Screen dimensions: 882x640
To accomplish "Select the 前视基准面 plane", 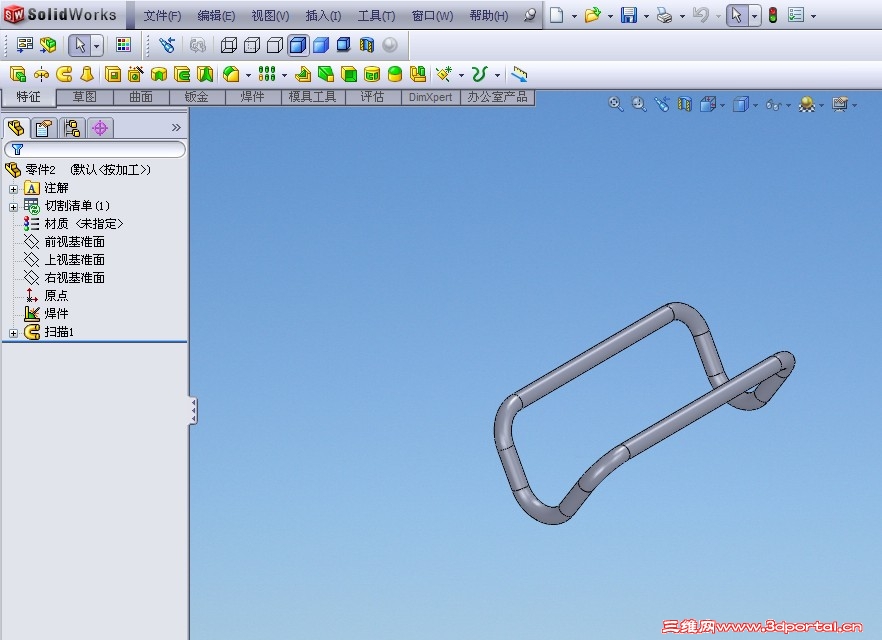I will (74, 242).
